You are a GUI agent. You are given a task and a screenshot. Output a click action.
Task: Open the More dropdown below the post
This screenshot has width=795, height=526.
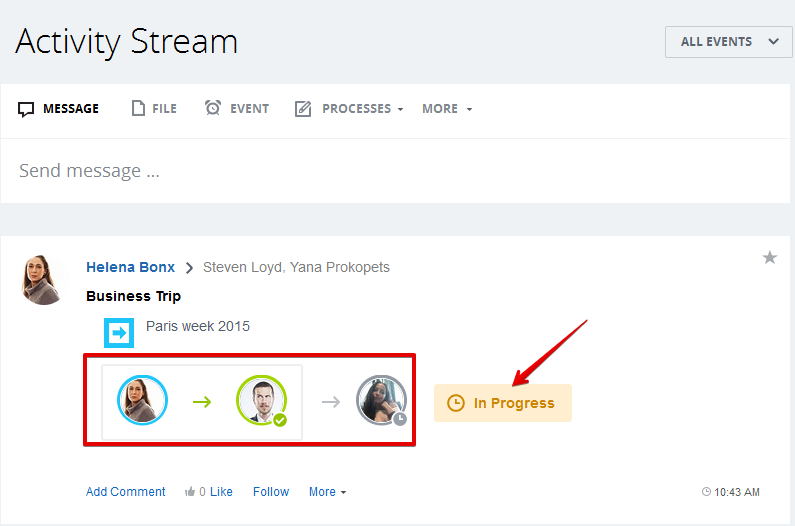click(x=328, y=492)
